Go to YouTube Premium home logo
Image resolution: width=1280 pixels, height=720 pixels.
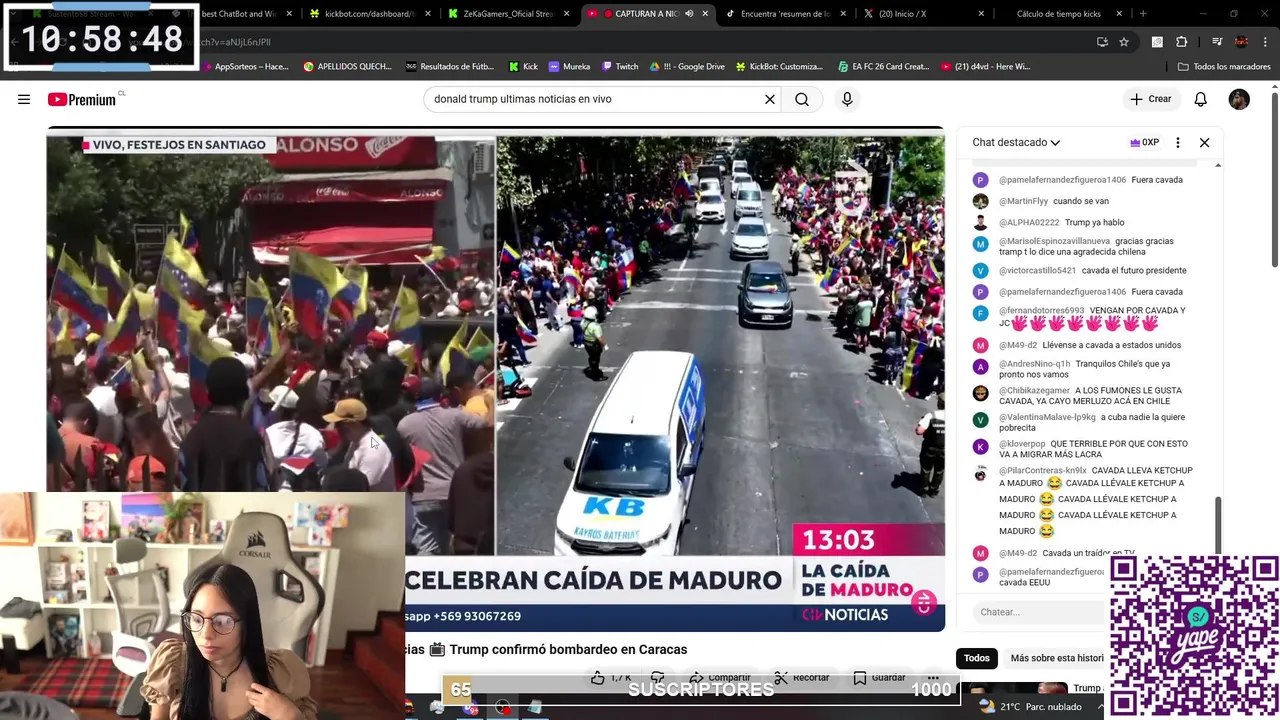coord(84,99)
